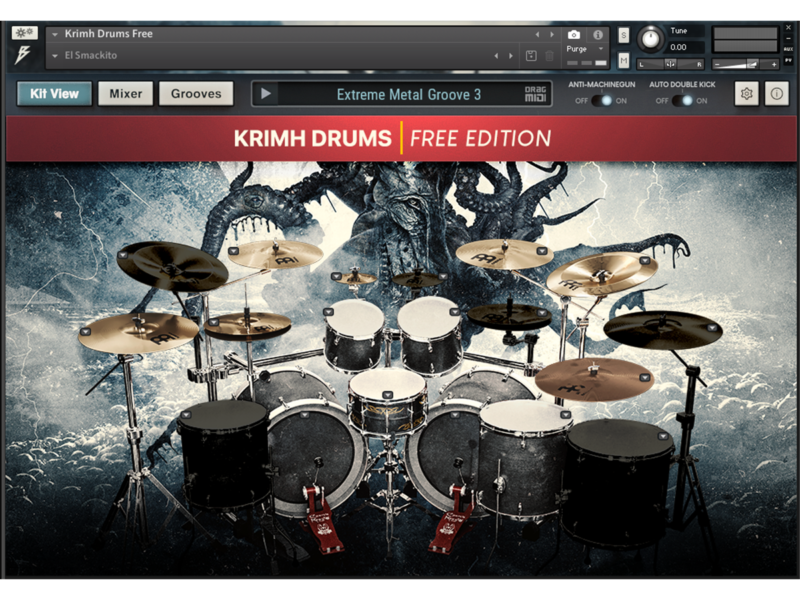
Task: Expand the Krimh Drums Free instrument dropdown
Action: click(55, 34)
